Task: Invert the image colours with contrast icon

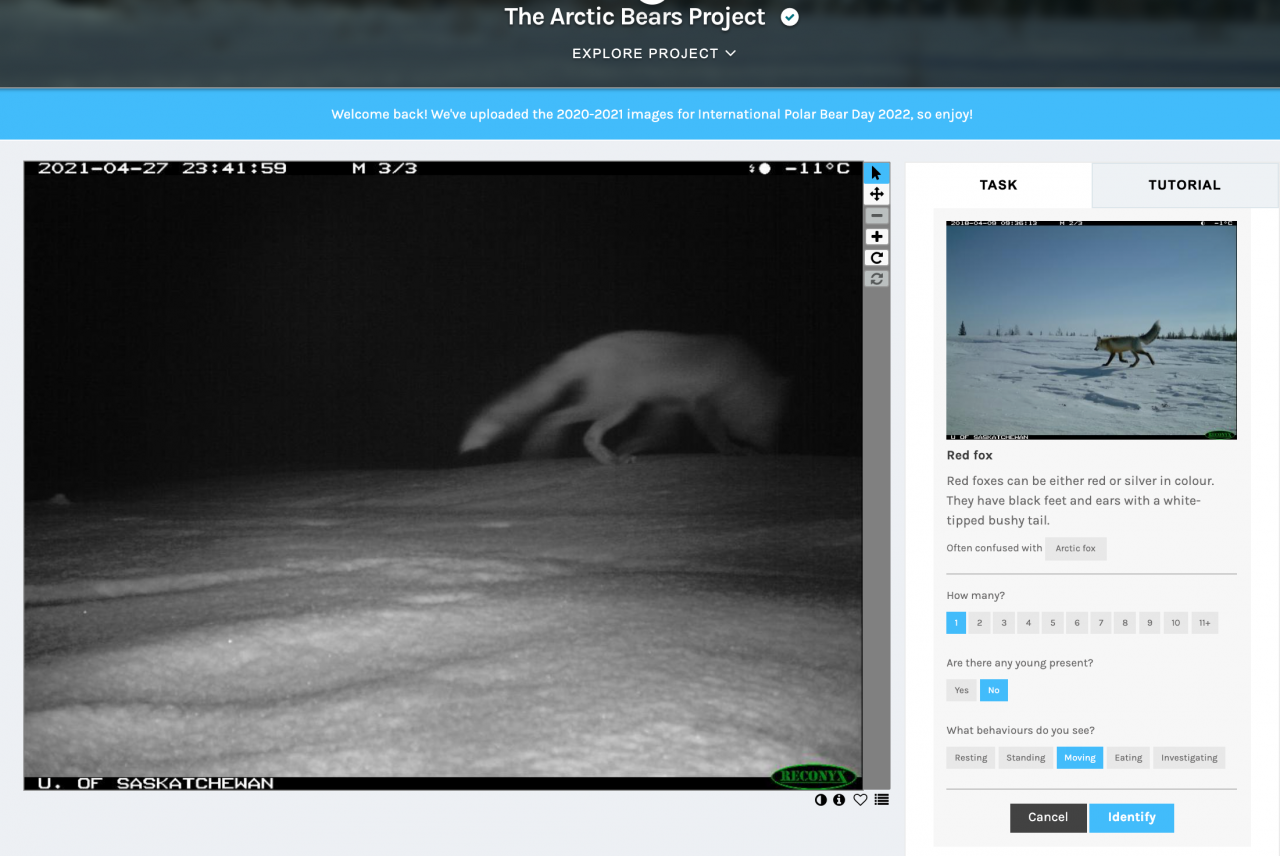Action: pyautogui.click(x=821, y=800)
